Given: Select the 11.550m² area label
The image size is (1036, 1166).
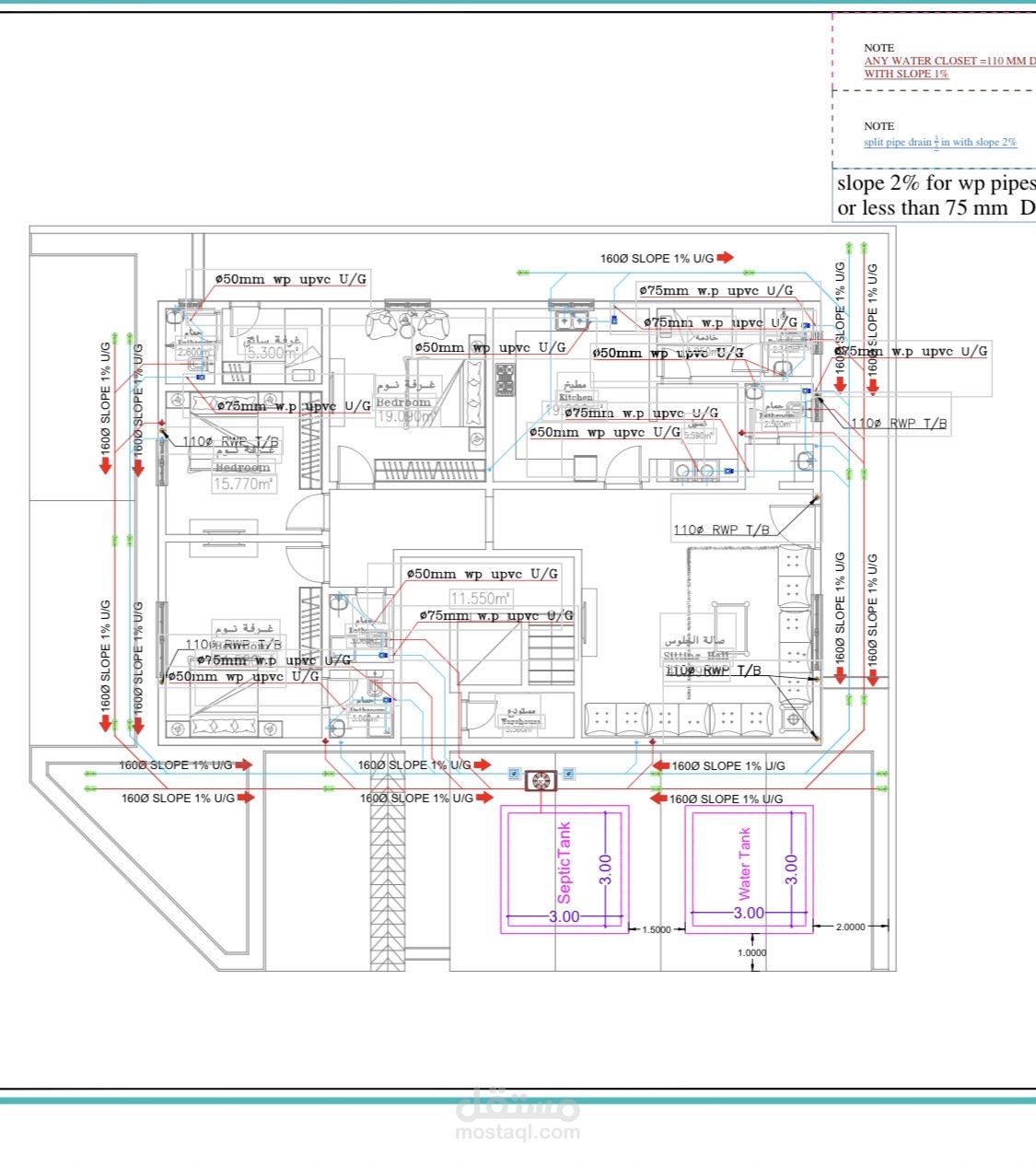Looking at the screenshot, I should (x=481, y=599).
